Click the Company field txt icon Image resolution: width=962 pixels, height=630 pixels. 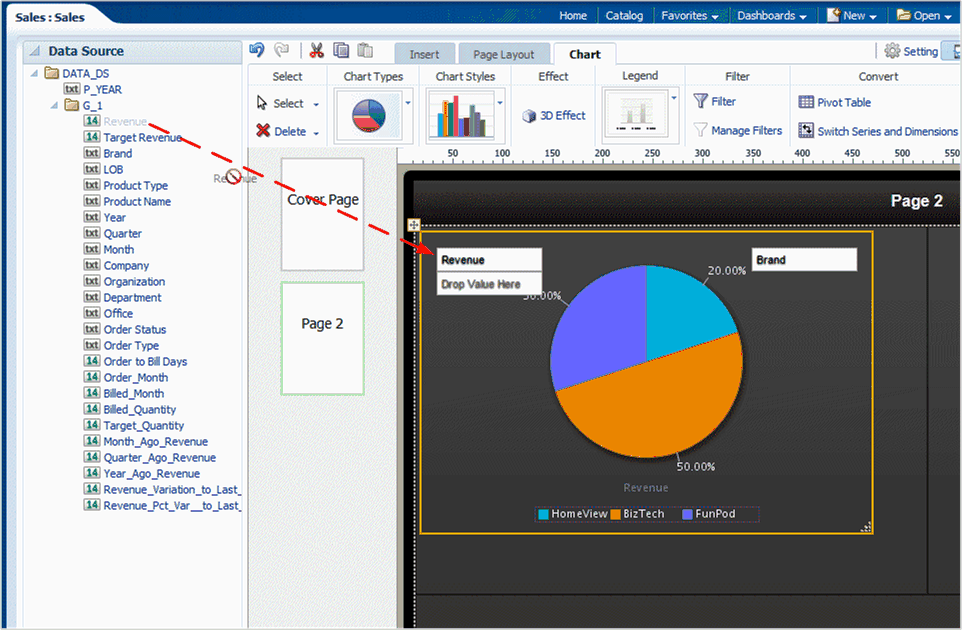(x=92, y=265)
